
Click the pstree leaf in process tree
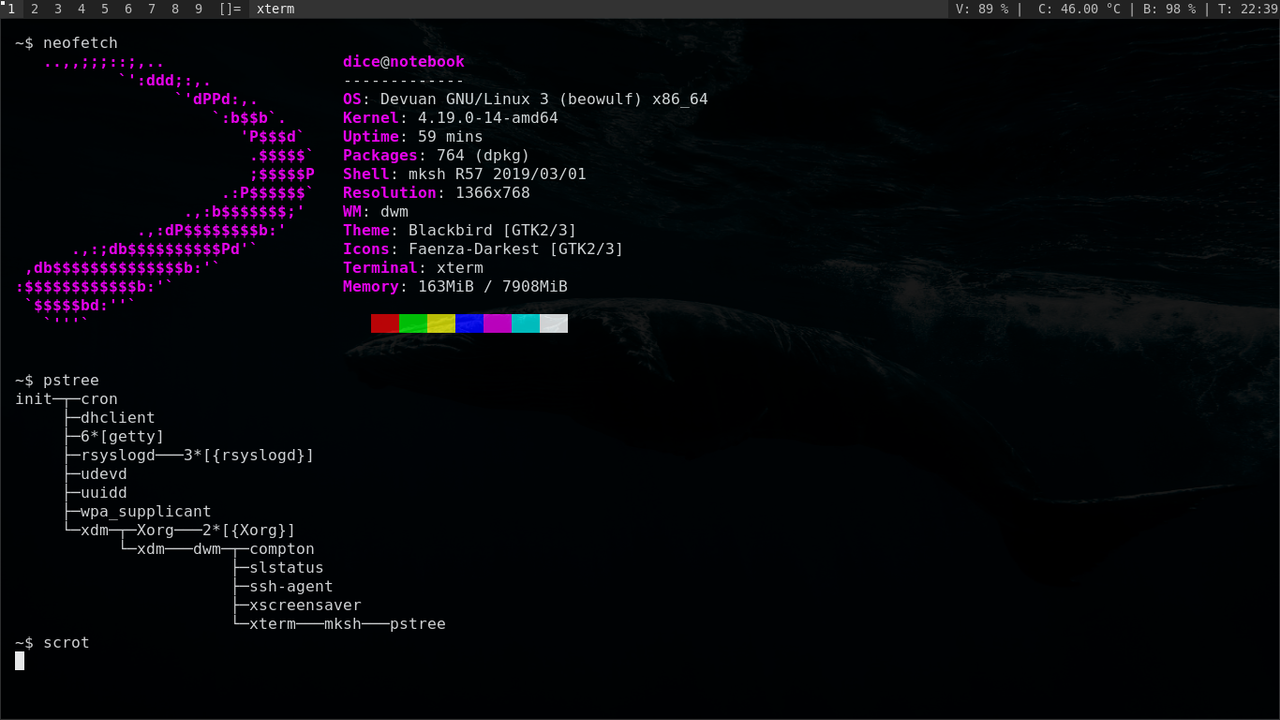[x=418, y=624]
